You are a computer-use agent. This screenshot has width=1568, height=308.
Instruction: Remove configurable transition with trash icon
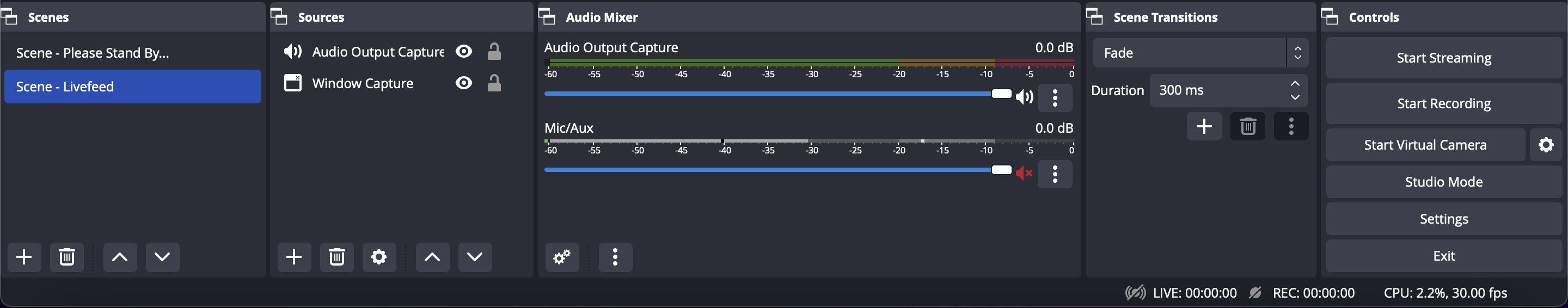1248,126
